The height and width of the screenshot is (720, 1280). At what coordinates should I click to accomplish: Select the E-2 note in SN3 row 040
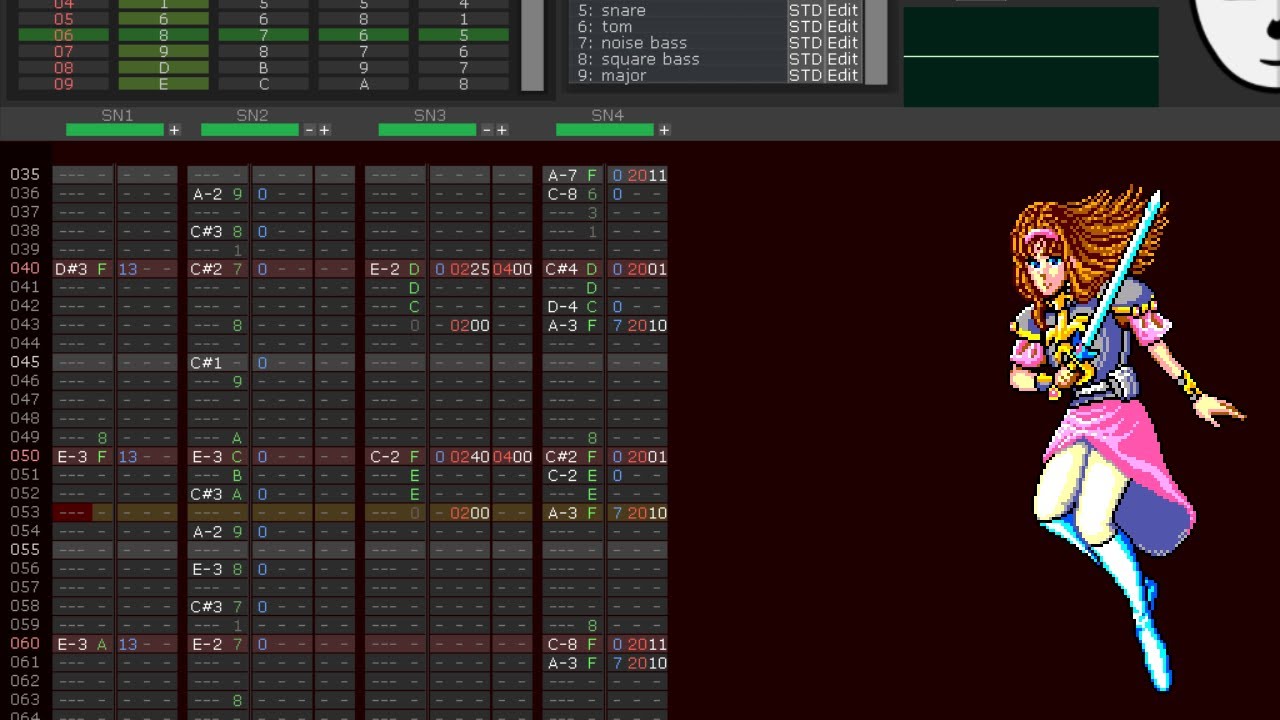point(385,269)
